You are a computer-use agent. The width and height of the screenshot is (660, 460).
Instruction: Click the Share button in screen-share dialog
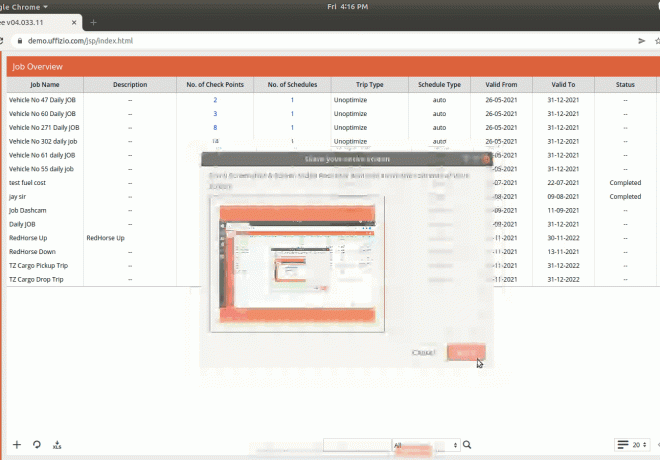466,352
